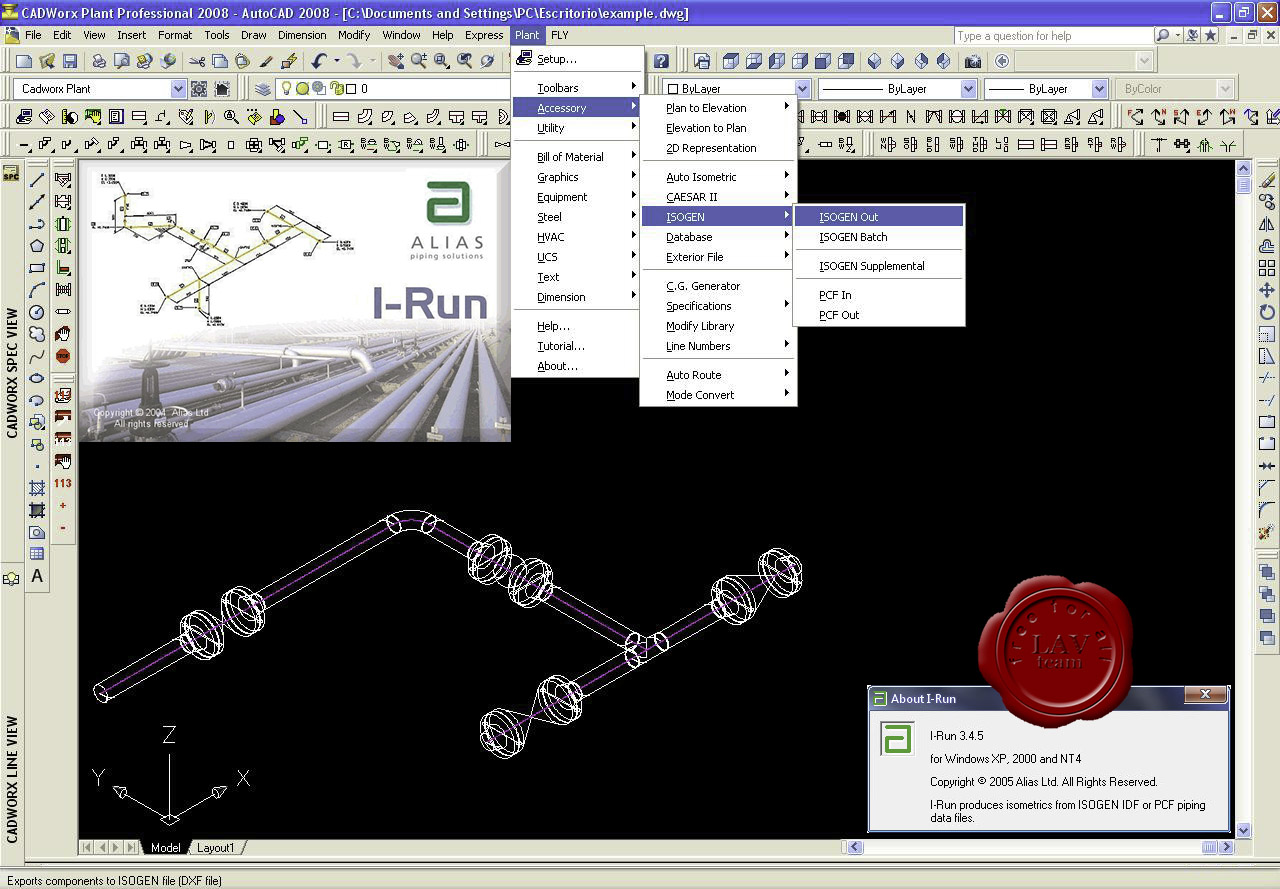Select the Mirror tool in the modify toolbar

tap(1267, 224)
